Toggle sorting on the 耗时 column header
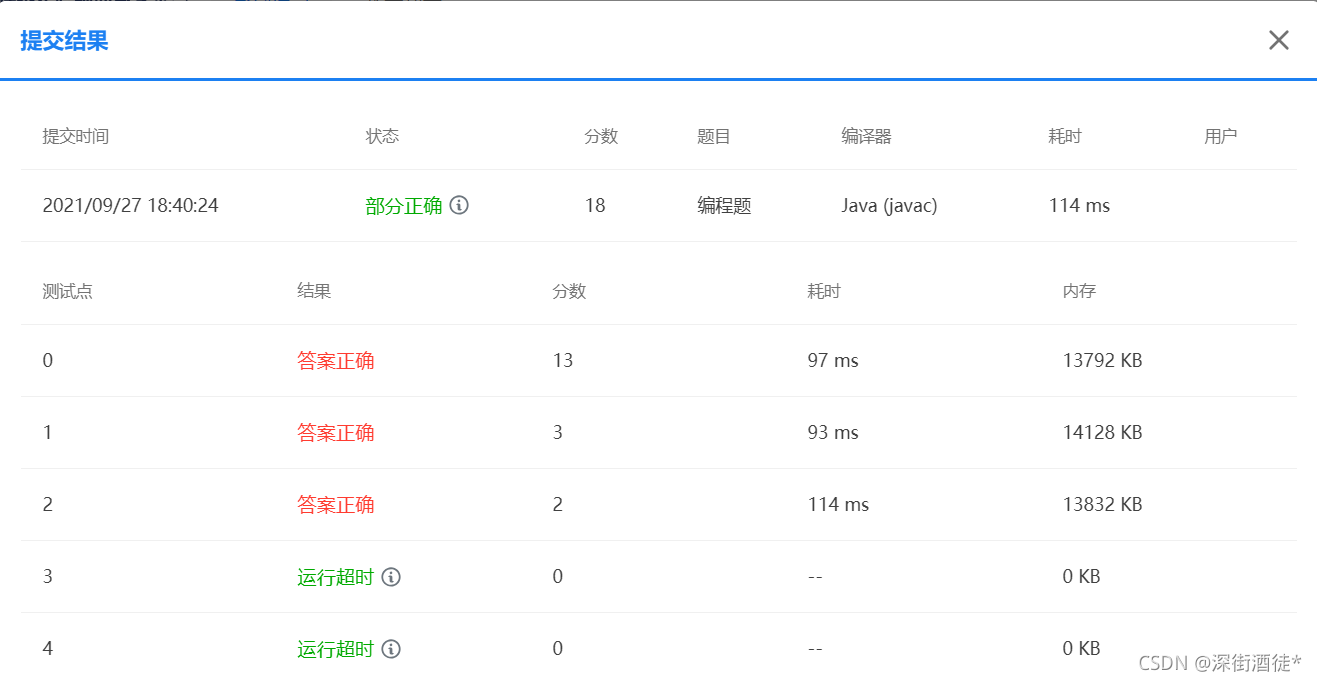Viewport: 1317px width, 681px height. click(824, 291)
